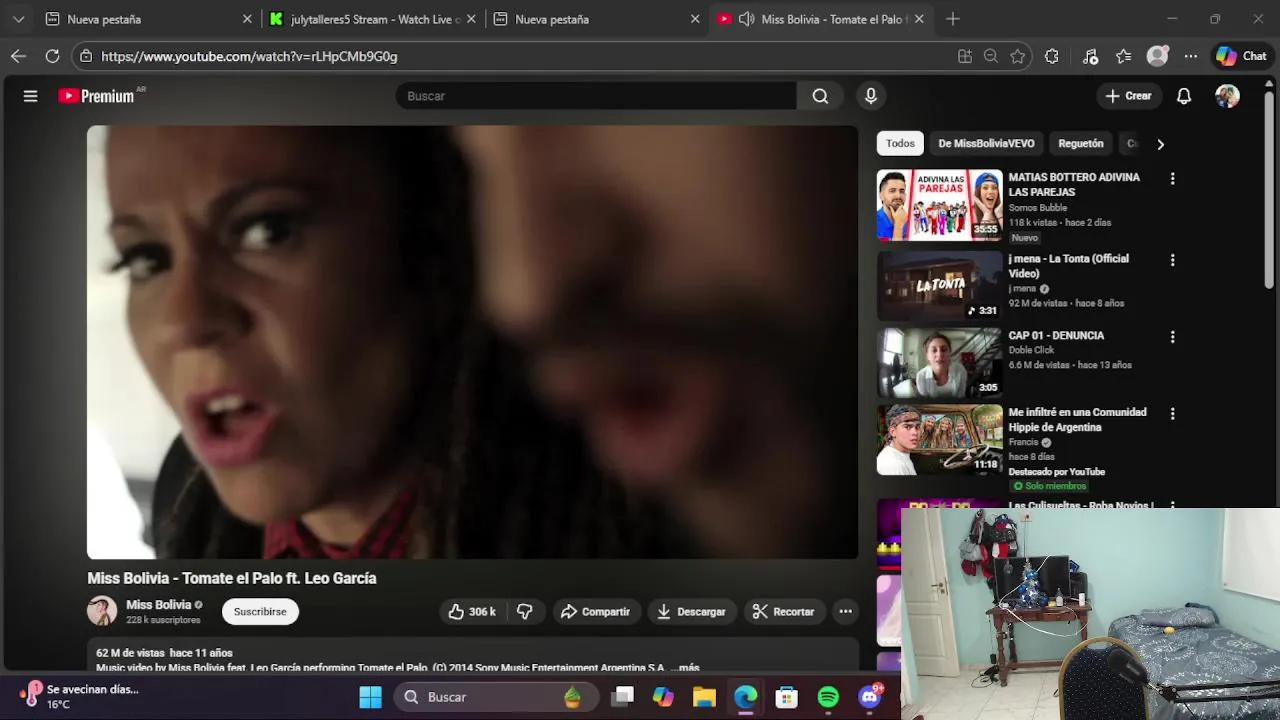Image resolution: width=1280 pixels, height=720 pixels.
Task: Open options for MATIAS BOTTERO ADIVINA LAS PAREJAS
Action: 1172,179
